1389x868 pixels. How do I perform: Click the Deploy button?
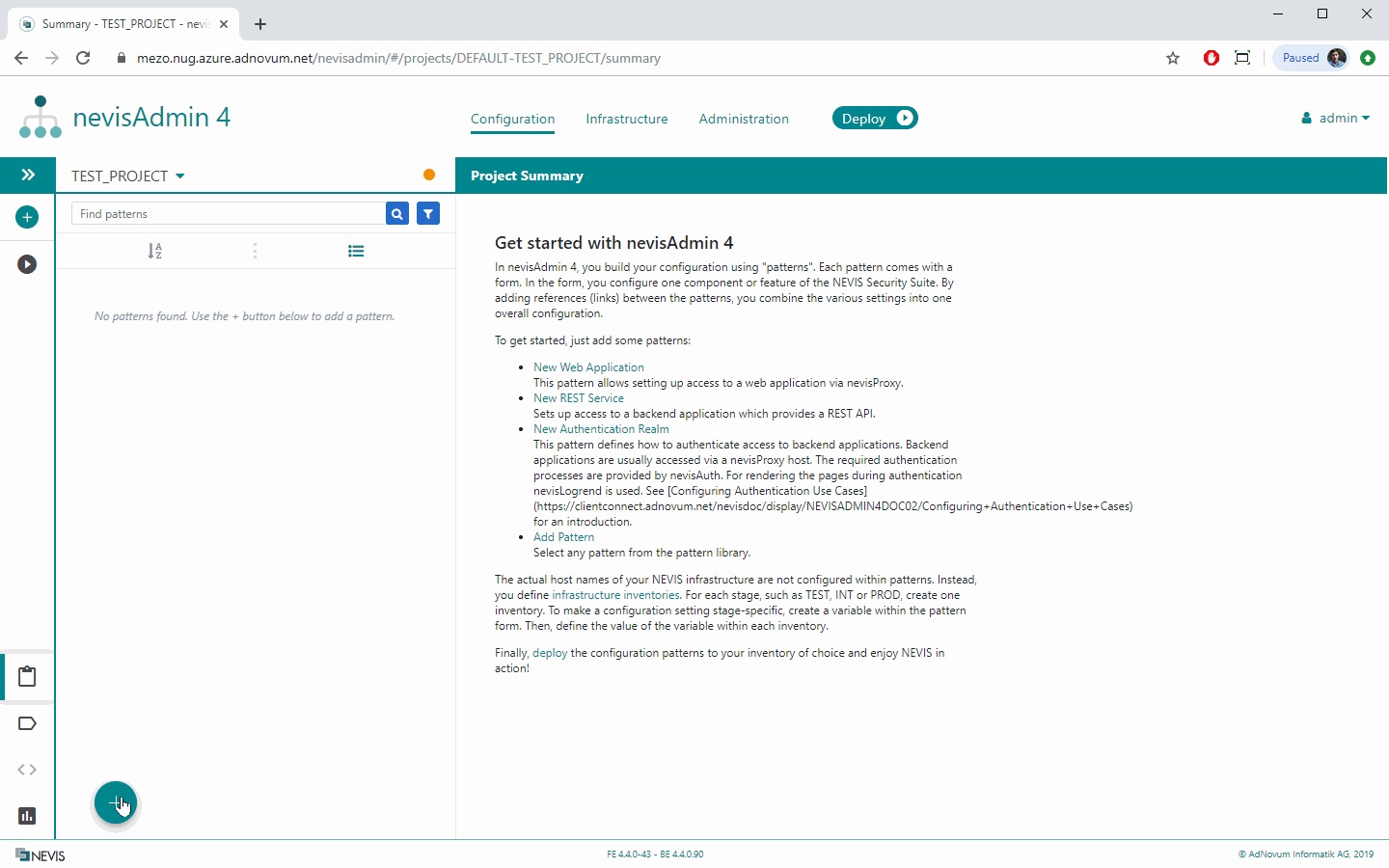pos(875,118)
